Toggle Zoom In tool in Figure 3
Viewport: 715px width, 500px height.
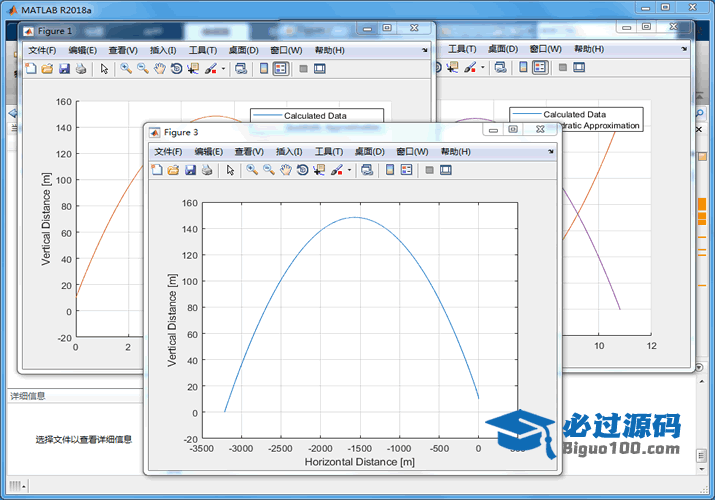click(252, 170)
